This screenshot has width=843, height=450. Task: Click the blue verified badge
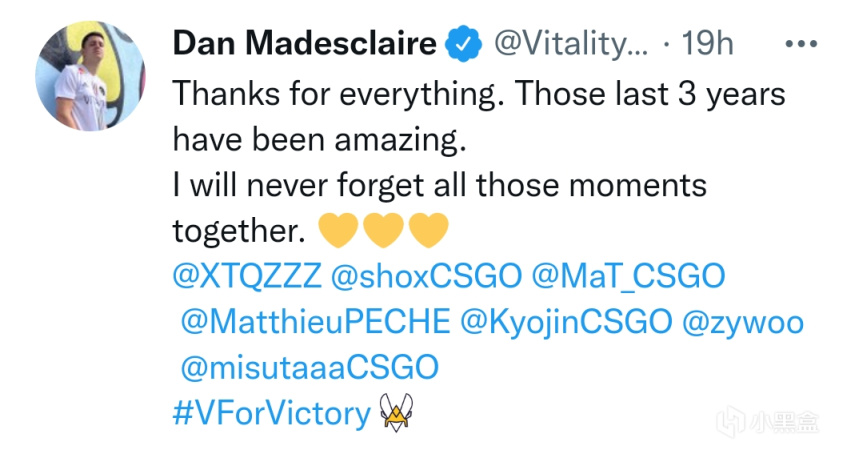click(x=460, y=44)
